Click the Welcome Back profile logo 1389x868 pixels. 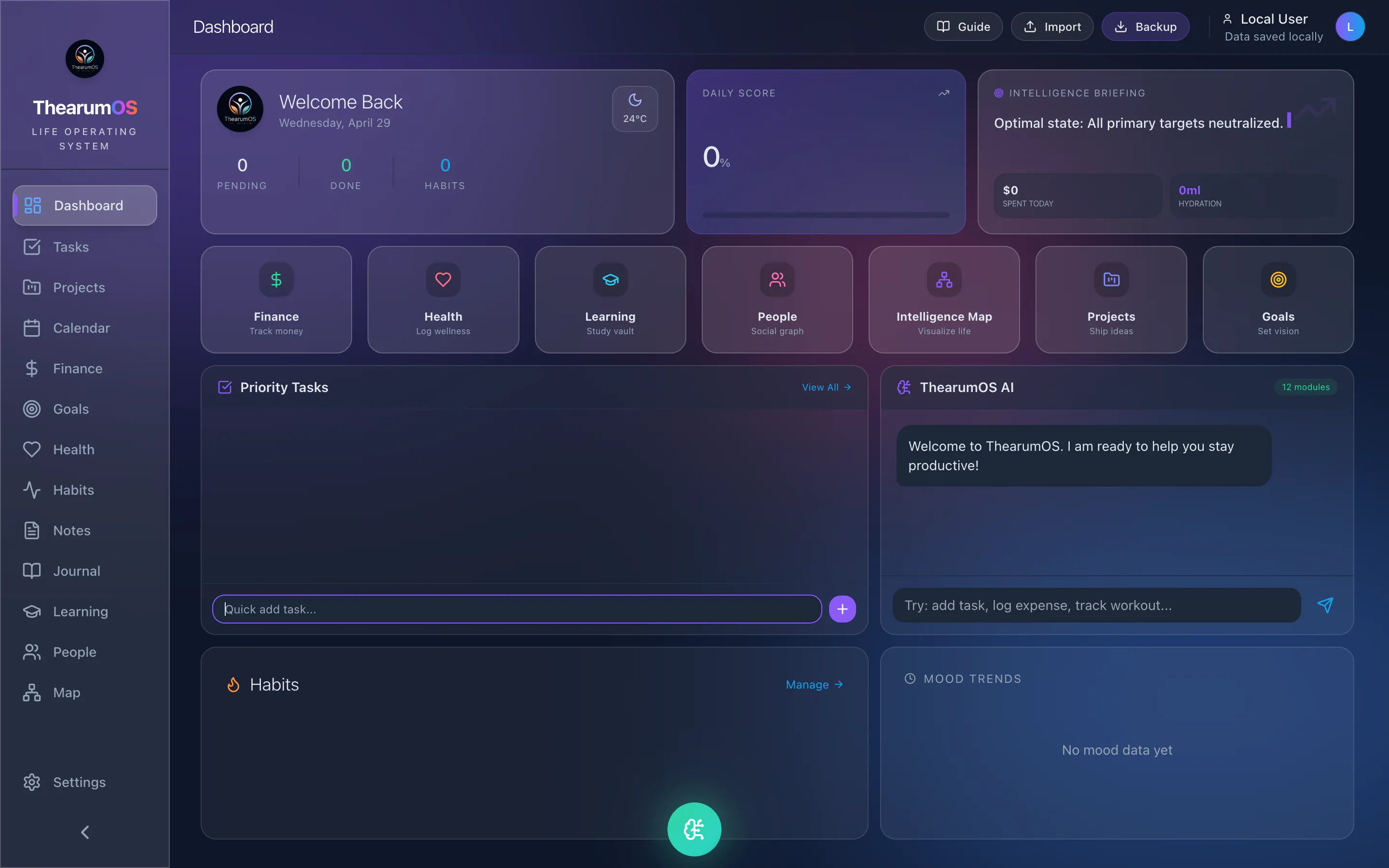(x=240, y=109)
